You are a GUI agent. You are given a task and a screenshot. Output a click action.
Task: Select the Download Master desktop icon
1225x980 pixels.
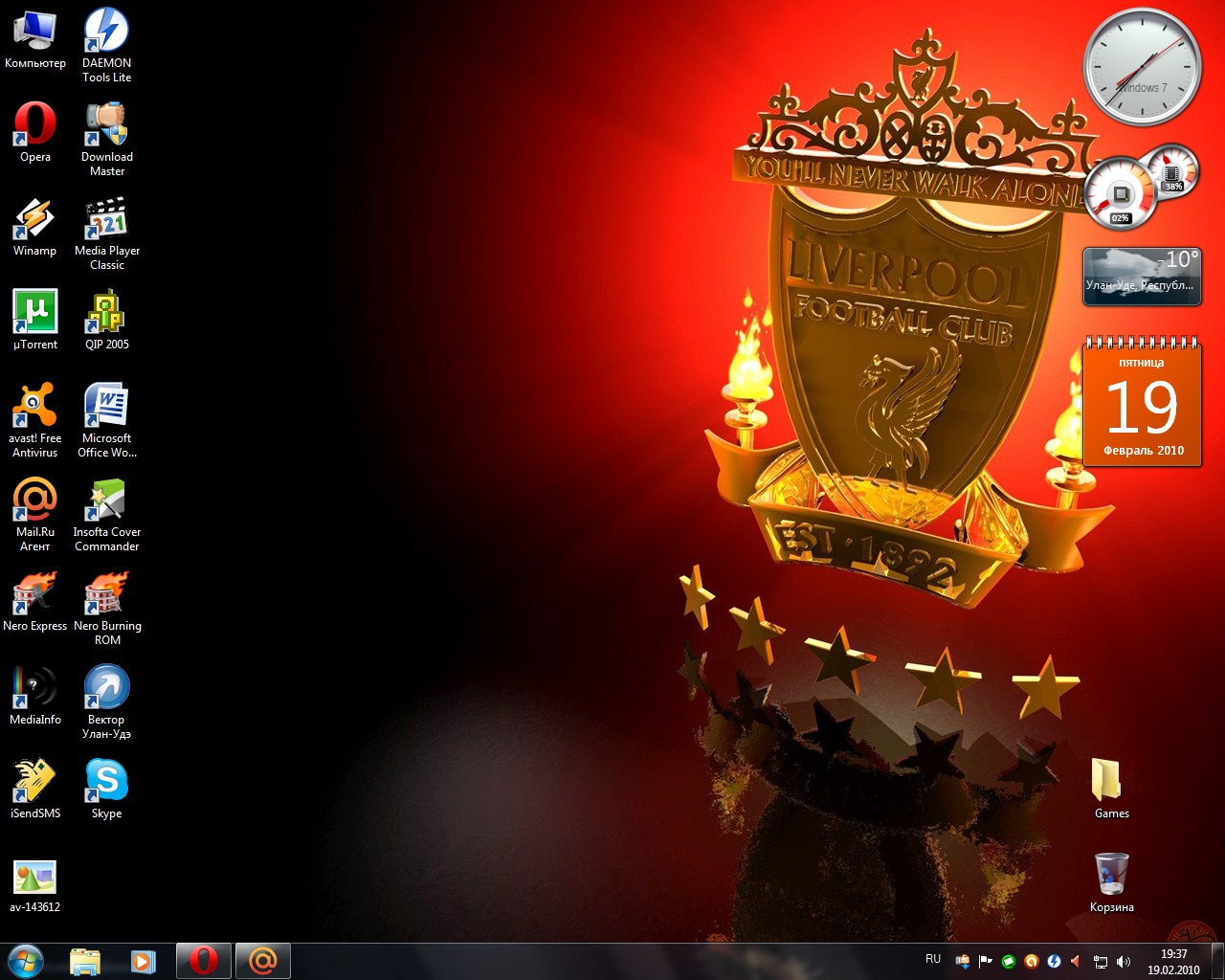106,126
